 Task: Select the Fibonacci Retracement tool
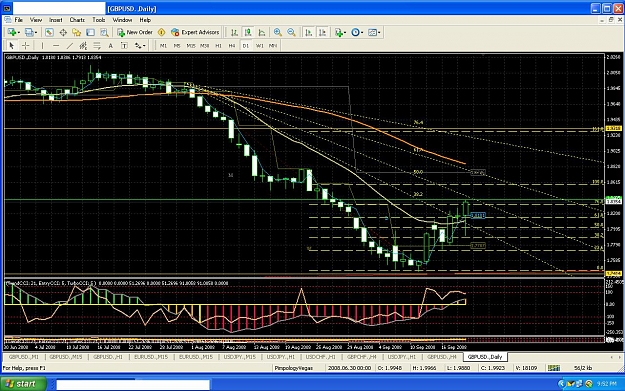point(97,46)
